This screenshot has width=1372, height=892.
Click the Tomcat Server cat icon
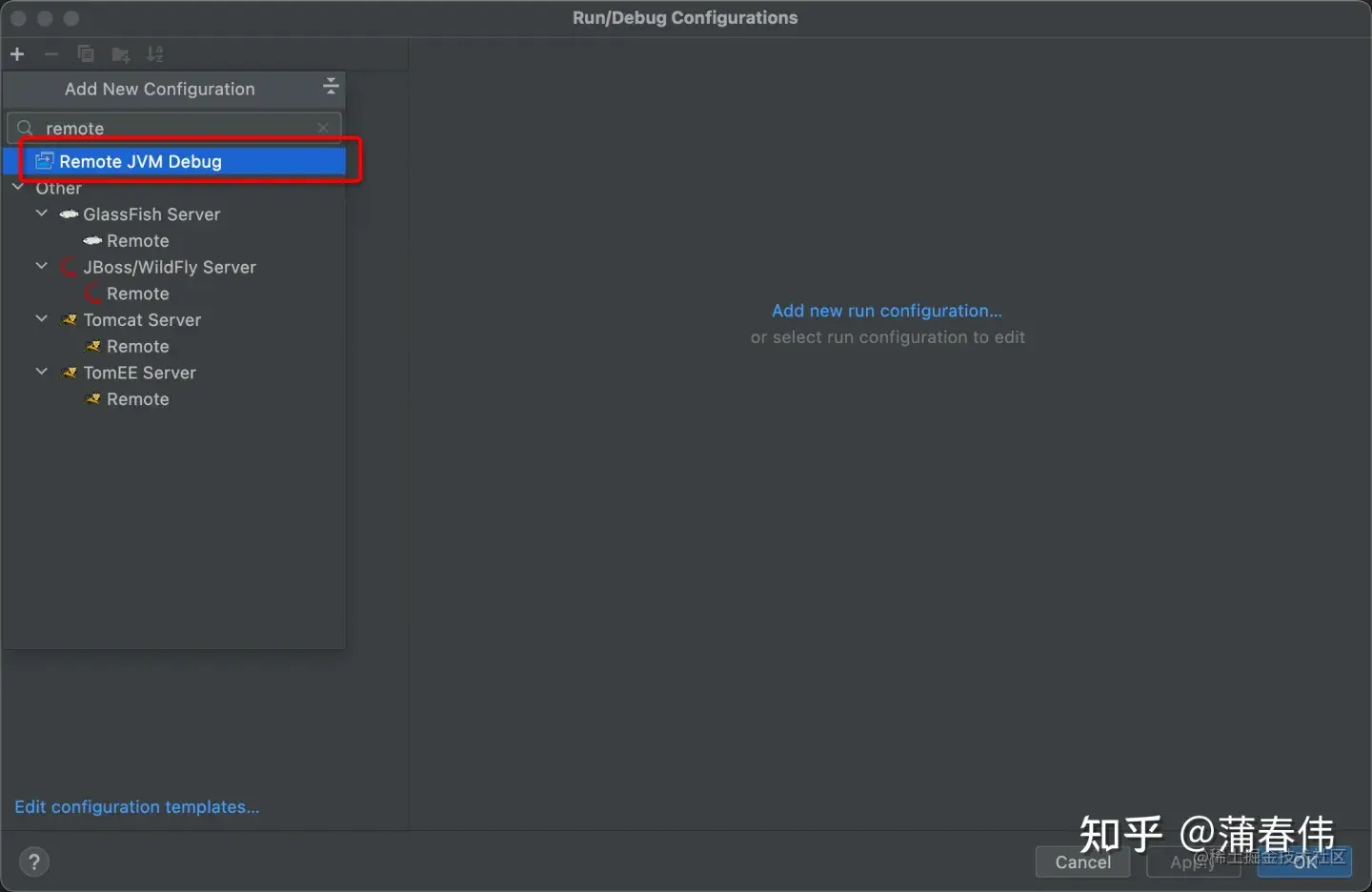click(x=69, y=320)
